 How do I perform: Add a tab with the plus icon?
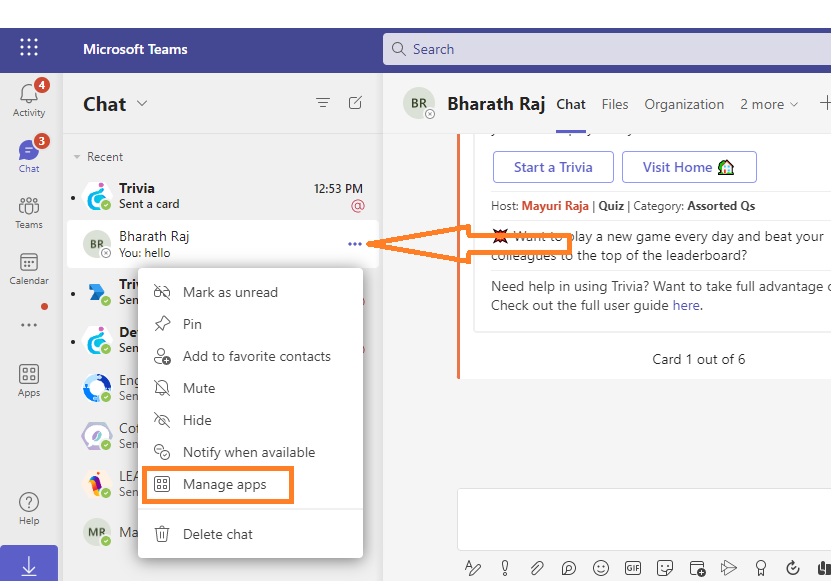coord(825,103)
